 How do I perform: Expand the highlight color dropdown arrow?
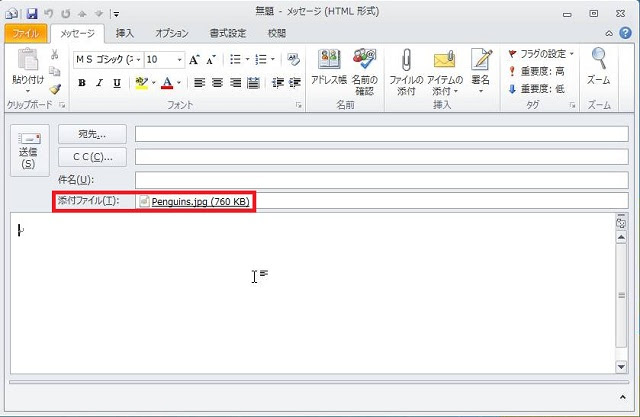click(153, 83)
